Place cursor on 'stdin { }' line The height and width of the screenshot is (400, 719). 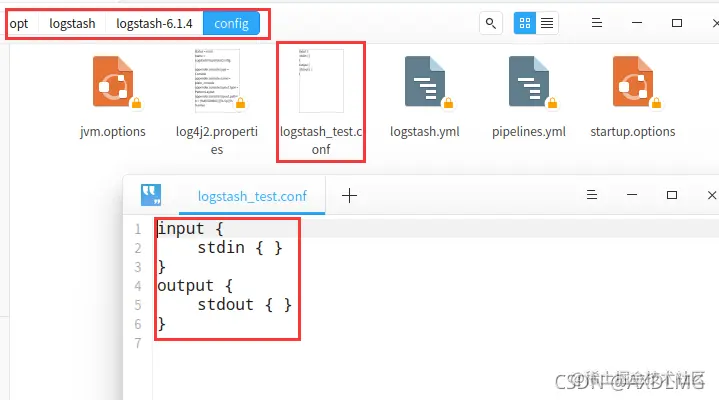pos(240,248)
